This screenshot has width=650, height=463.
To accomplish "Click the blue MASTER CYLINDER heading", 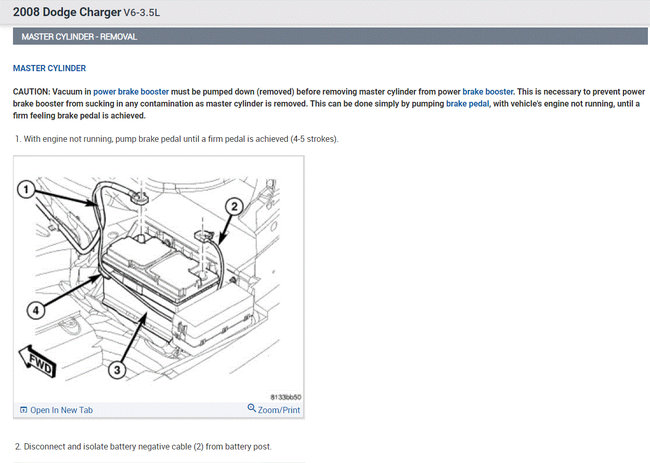I will 49,68.
